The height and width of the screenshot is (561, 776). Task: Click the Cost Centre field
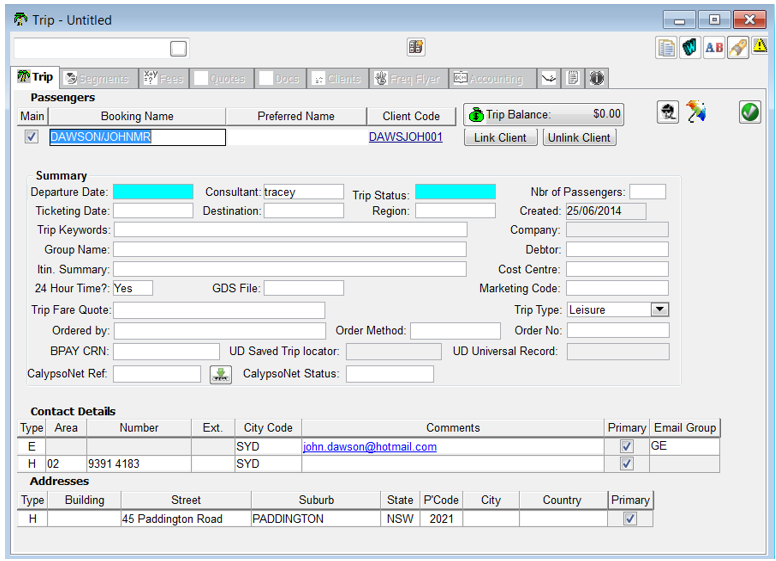click(x=617, y=269)
